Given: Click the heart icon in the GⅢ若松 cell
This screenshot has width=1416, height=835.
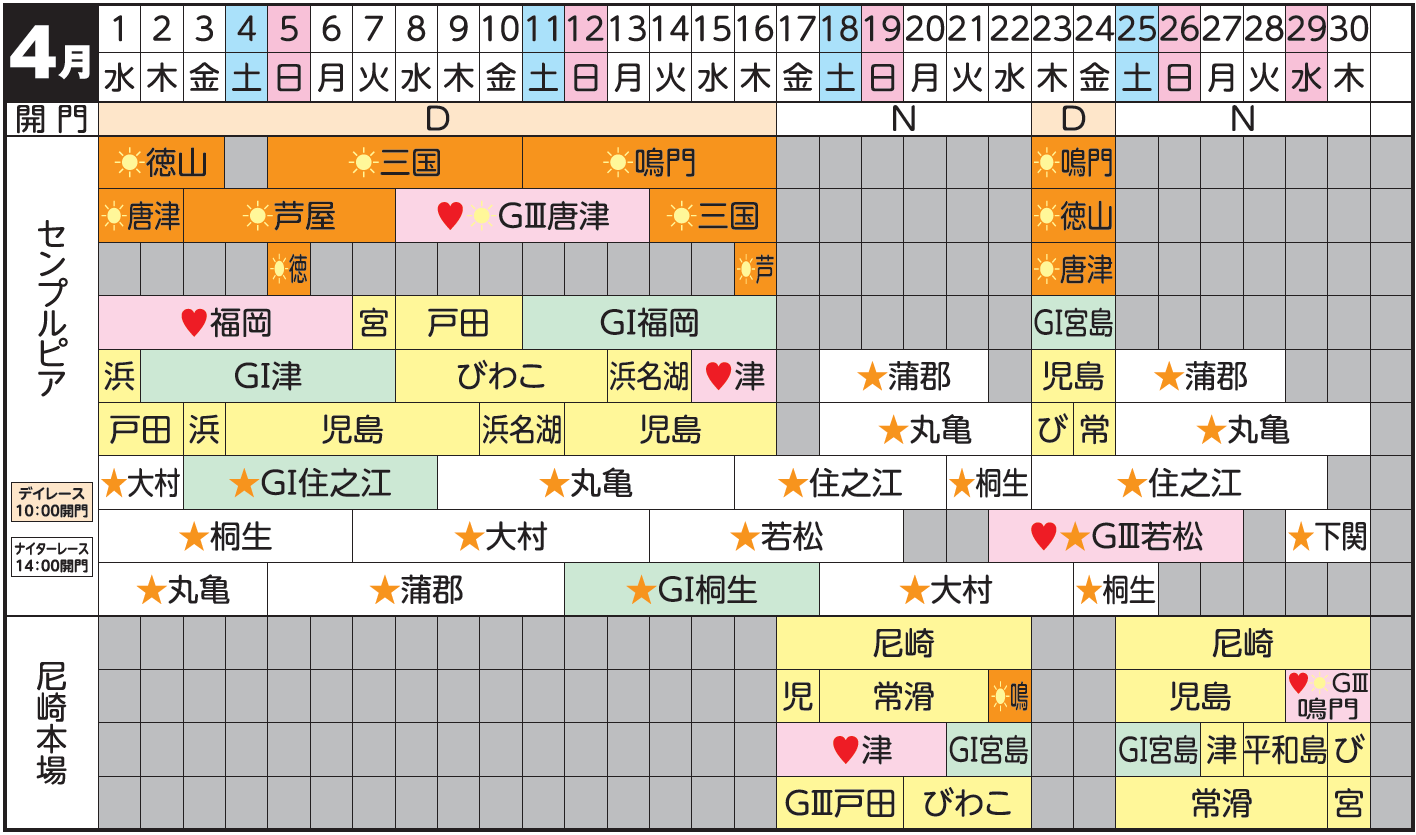Looking at the screenshot, I should (1043, 538).
